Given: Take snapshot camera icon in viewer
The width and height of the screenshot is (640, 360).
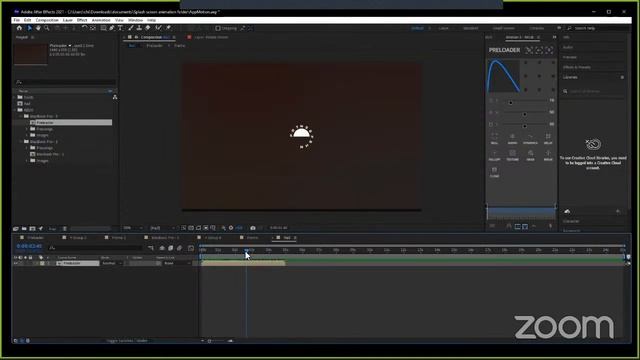Looking at the screenshot, I should pos(253,228).
